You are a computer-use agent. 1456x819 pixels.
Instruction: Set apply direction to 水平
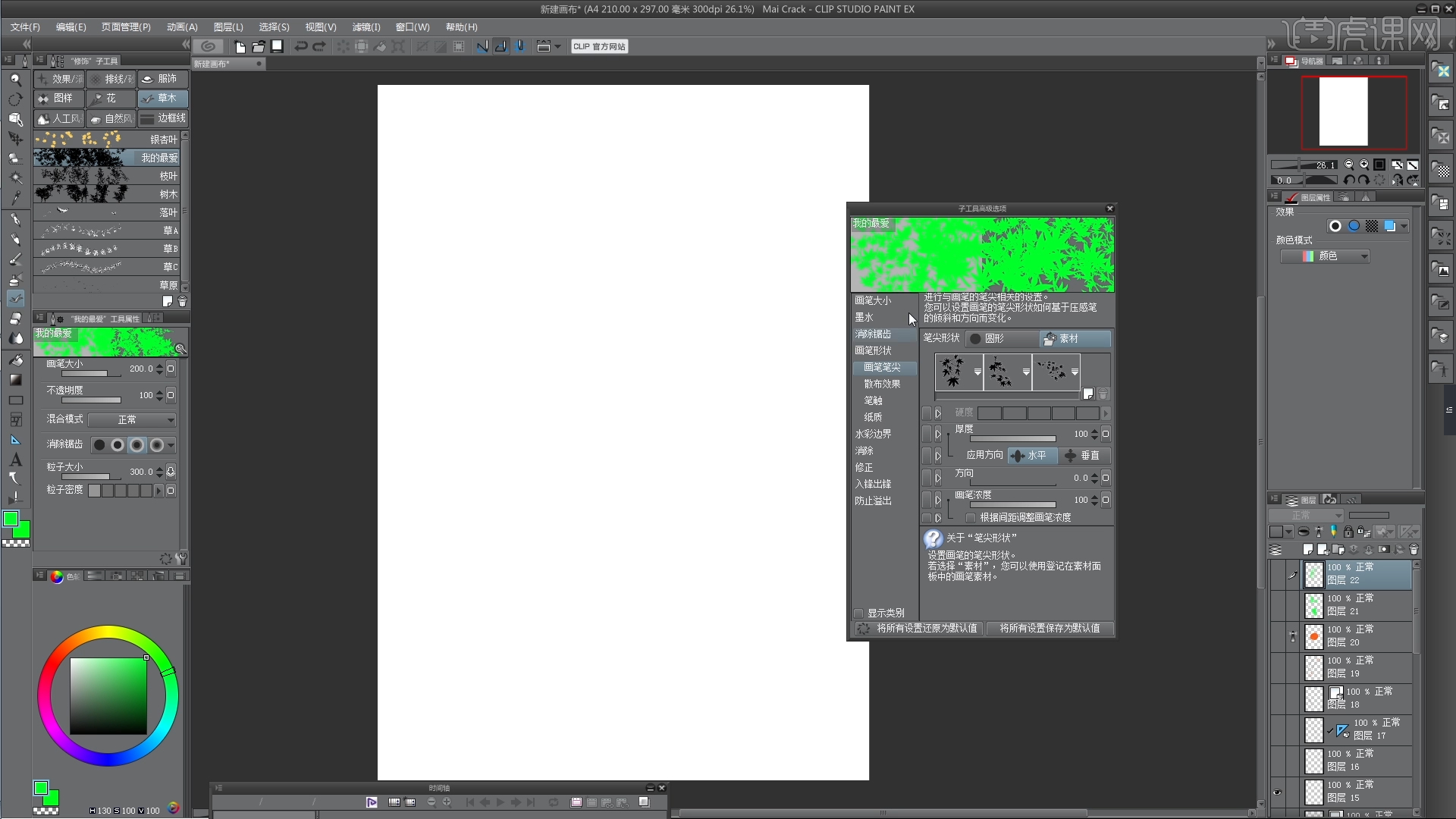coord(1032,456)
